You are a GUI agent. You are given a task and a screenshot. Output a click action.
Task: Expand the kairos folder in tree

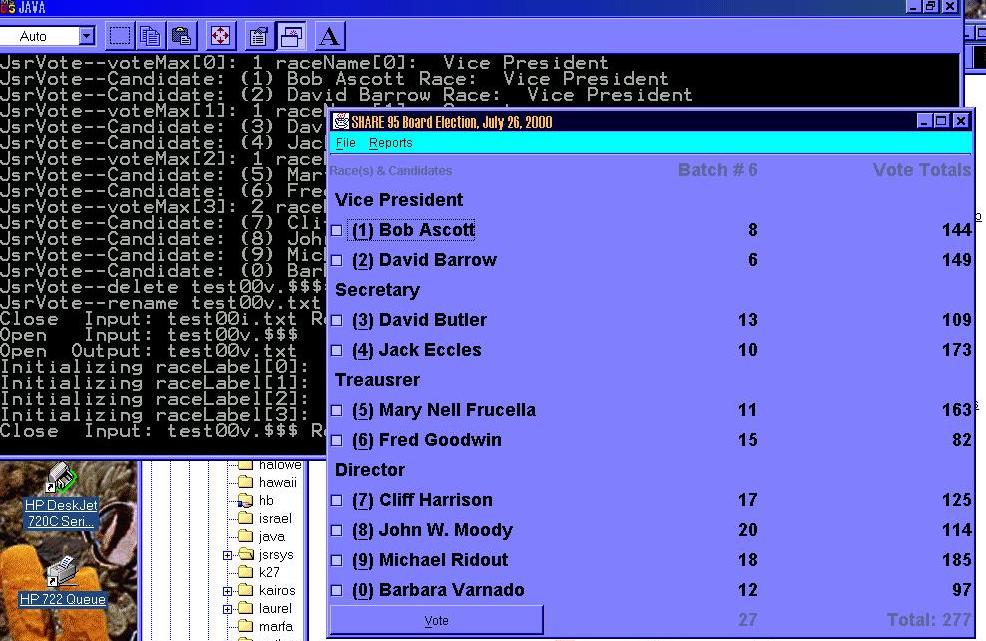228,591
